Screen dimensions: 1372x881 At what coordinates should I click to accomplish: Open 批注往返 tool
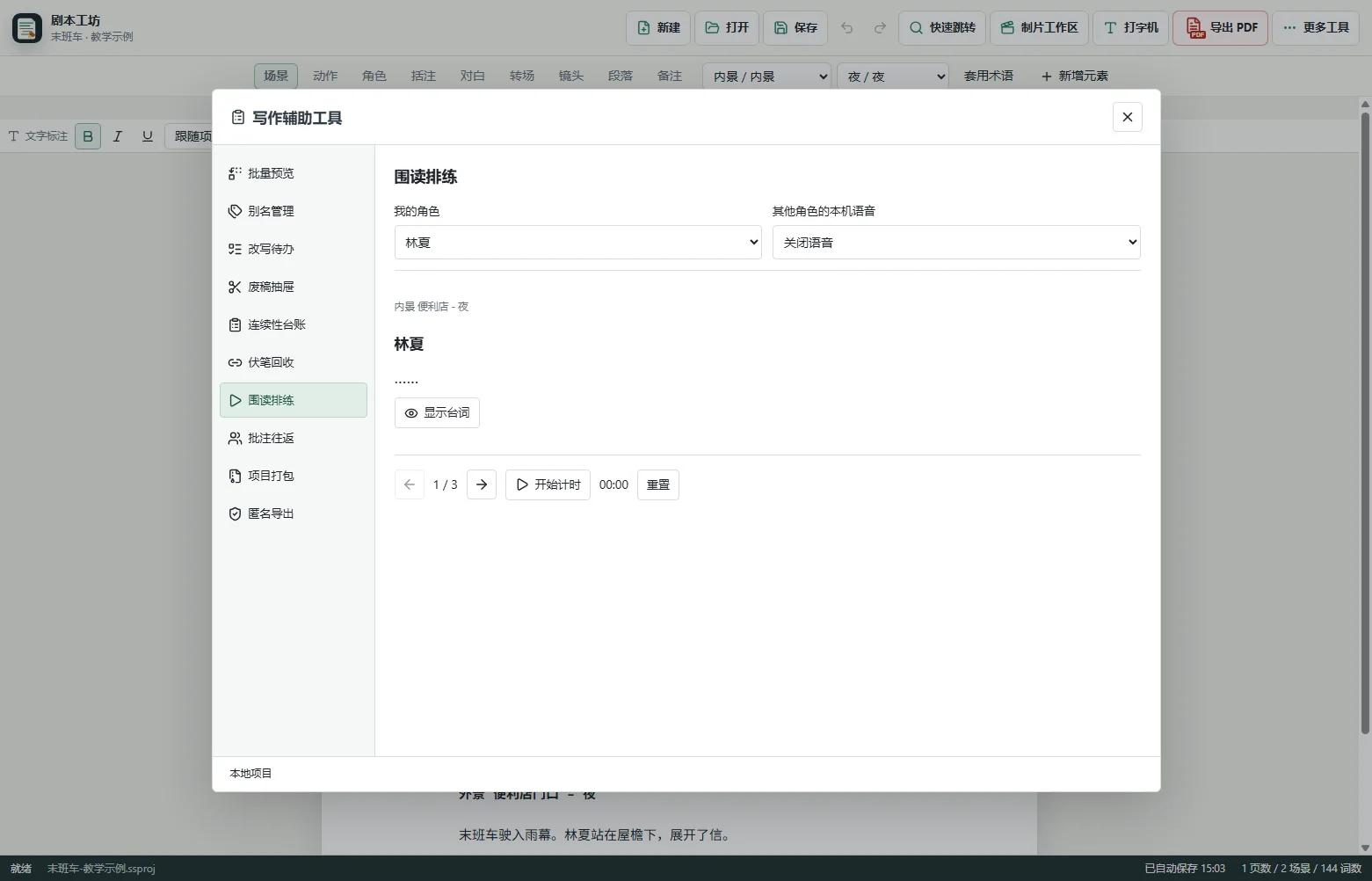pos(293,438)
